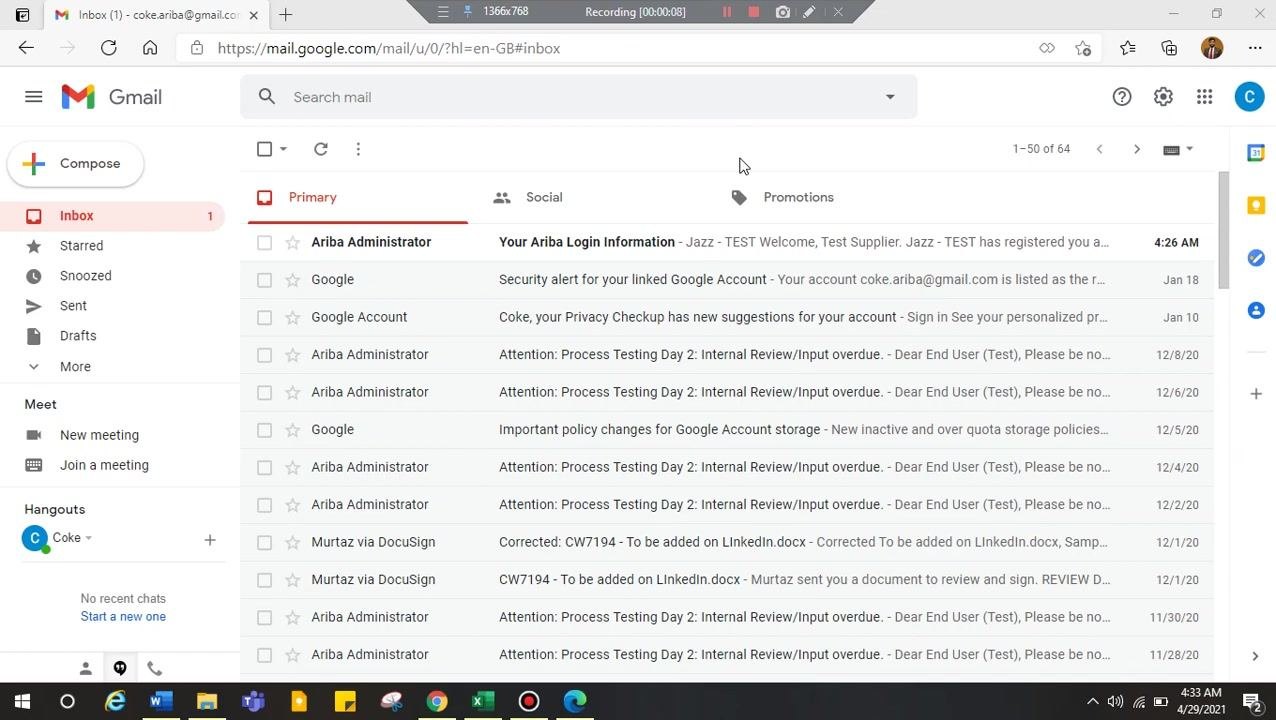
Task: Start a new Hangouts chat plus icon
Action: (210, 540)
